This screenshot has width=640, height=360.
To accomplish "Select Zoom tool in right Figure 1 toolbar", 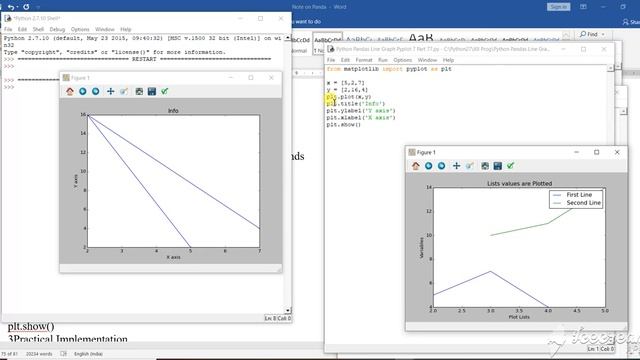I will pos(470,166).
